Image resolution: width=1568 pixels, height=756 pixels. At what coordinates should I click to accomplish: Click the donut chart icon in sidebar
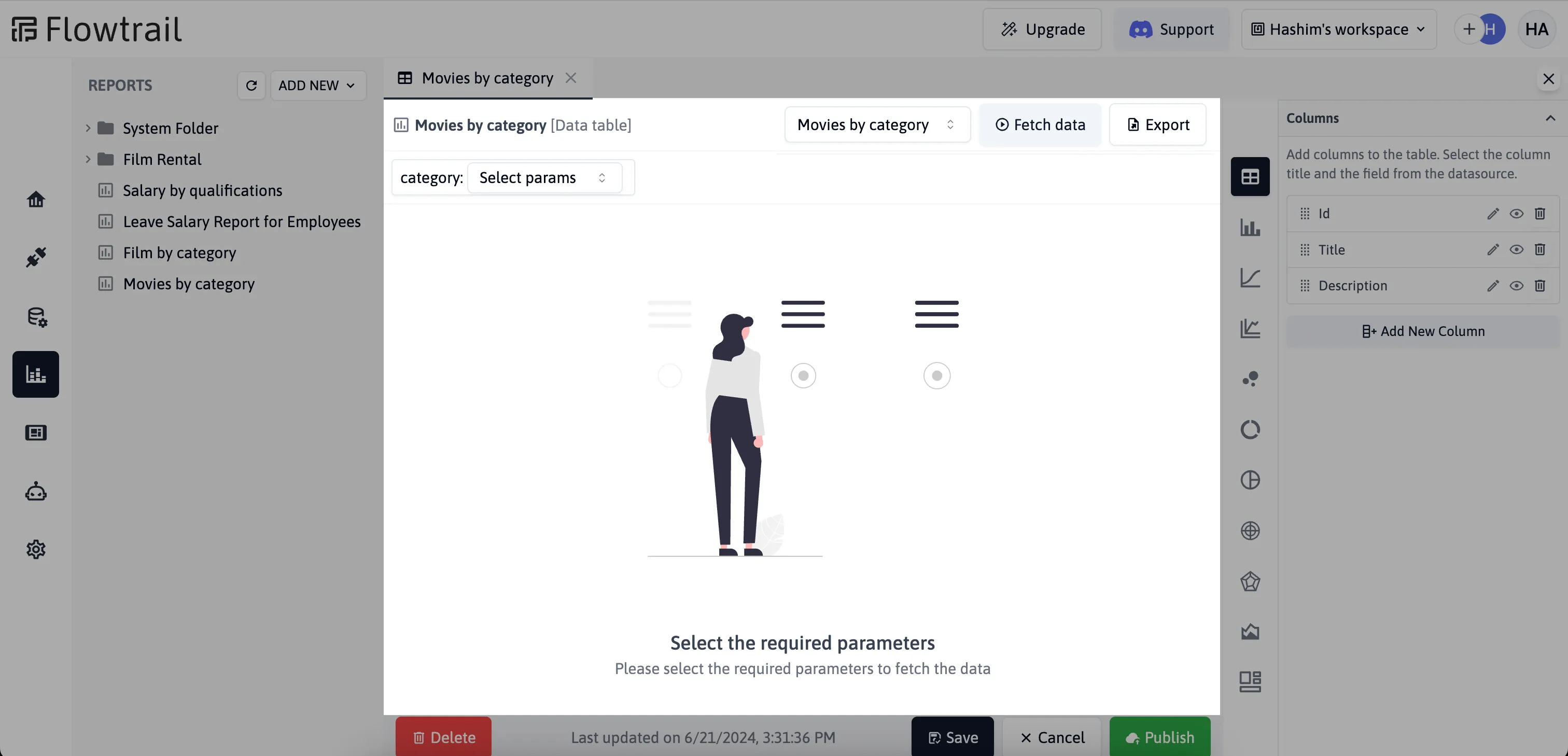1250,429
